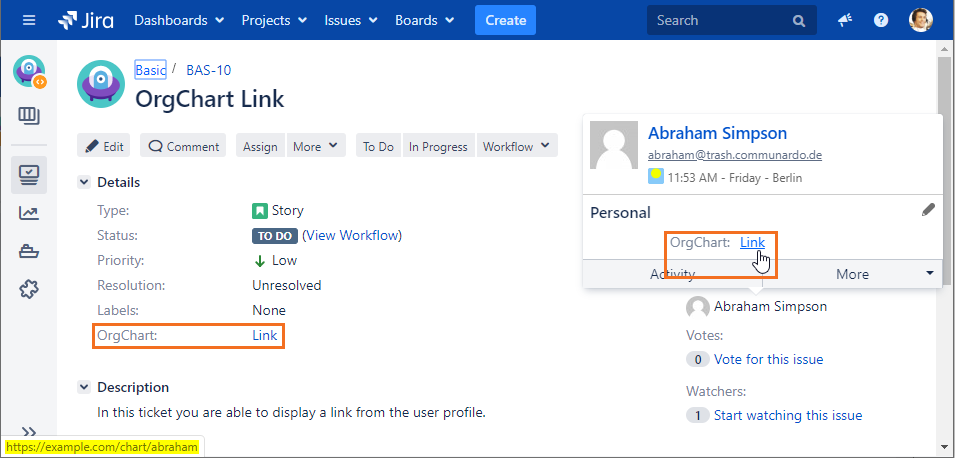Image resolution: width=955 pixels, height=458 pixels.
Task: Click the Unresolved resolution value
Action: click(x=286, y=285)
